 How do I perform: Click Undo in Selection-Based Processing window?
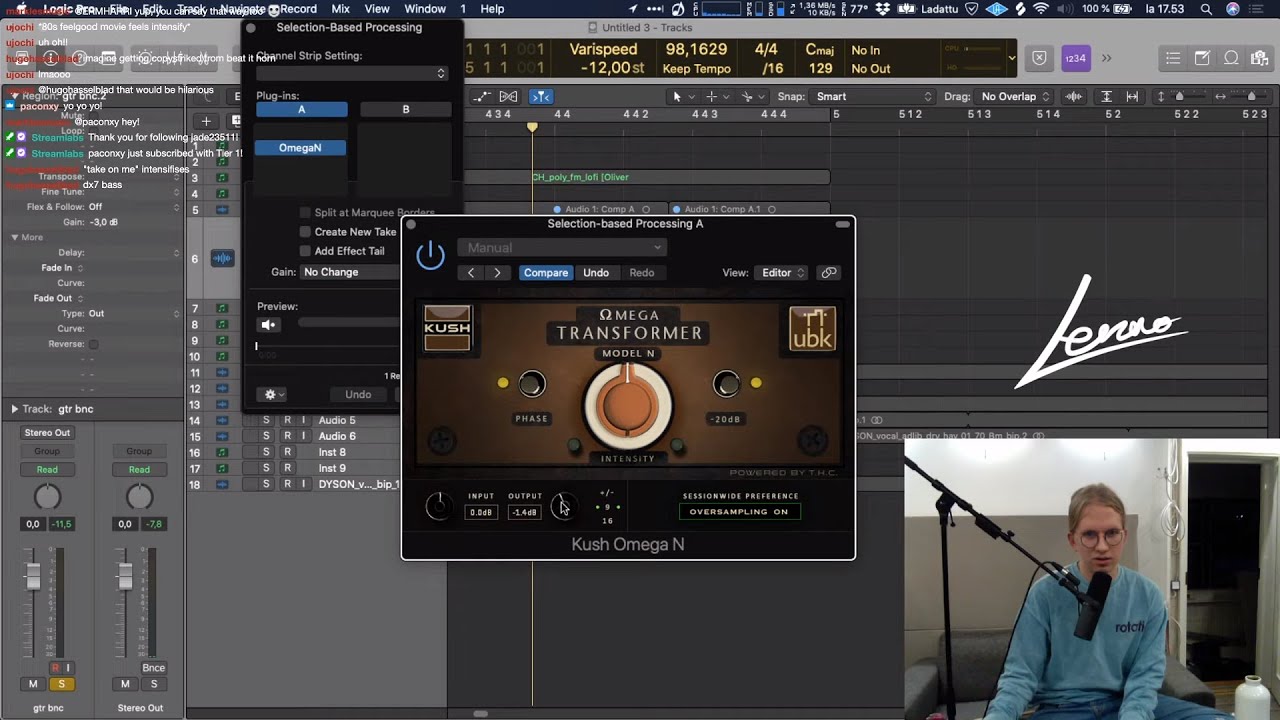[358, 394]
